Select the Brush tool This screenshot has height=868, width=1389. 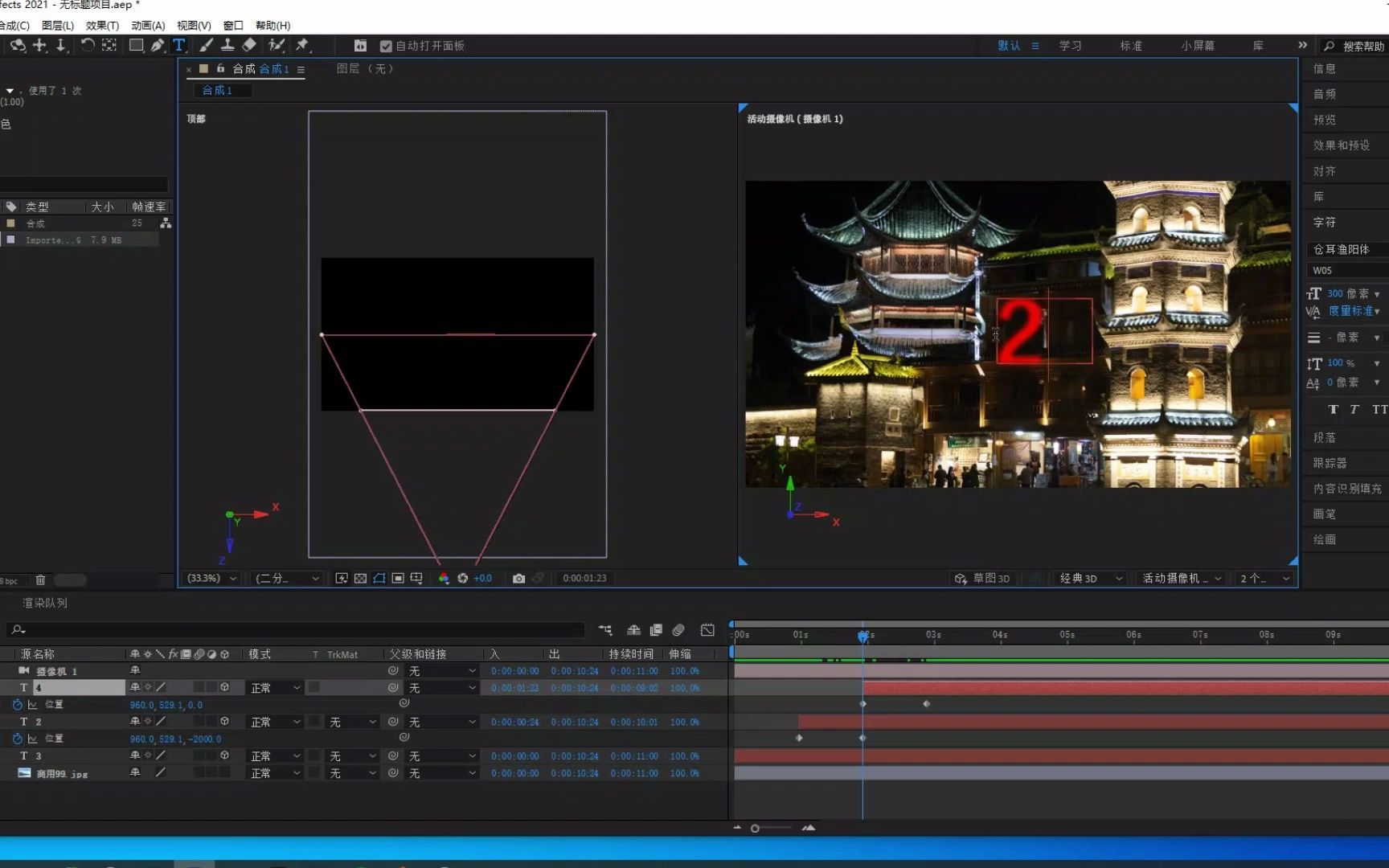click(x=207, y=46)
